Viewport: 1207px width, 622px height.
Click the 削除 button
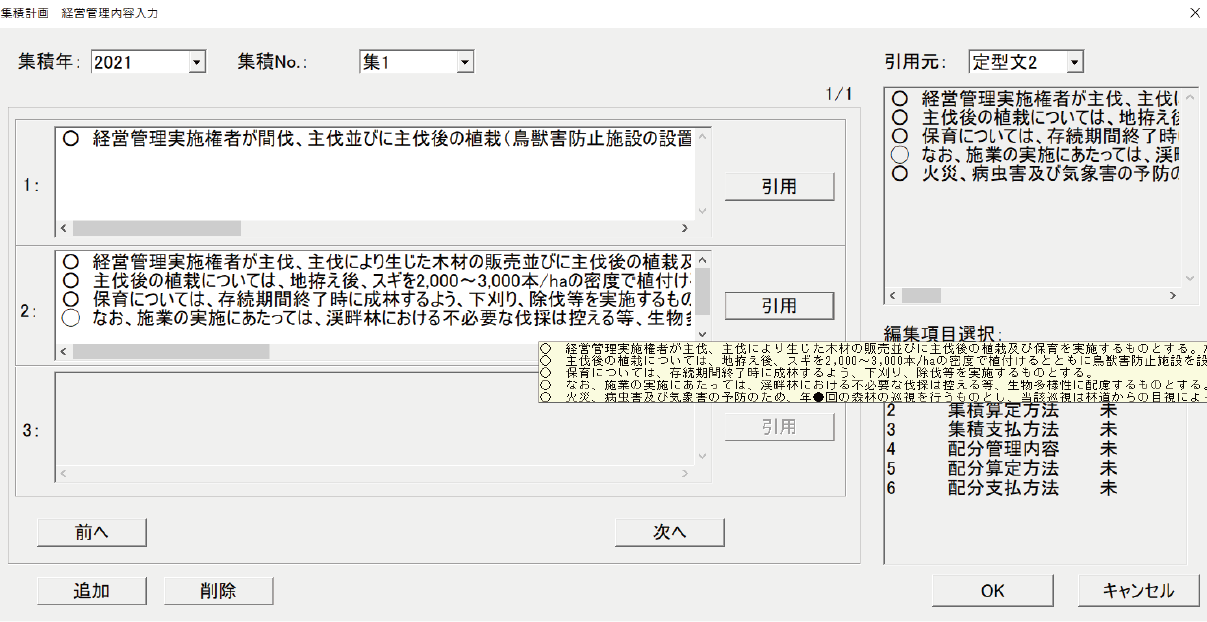(x=218, y=591)
